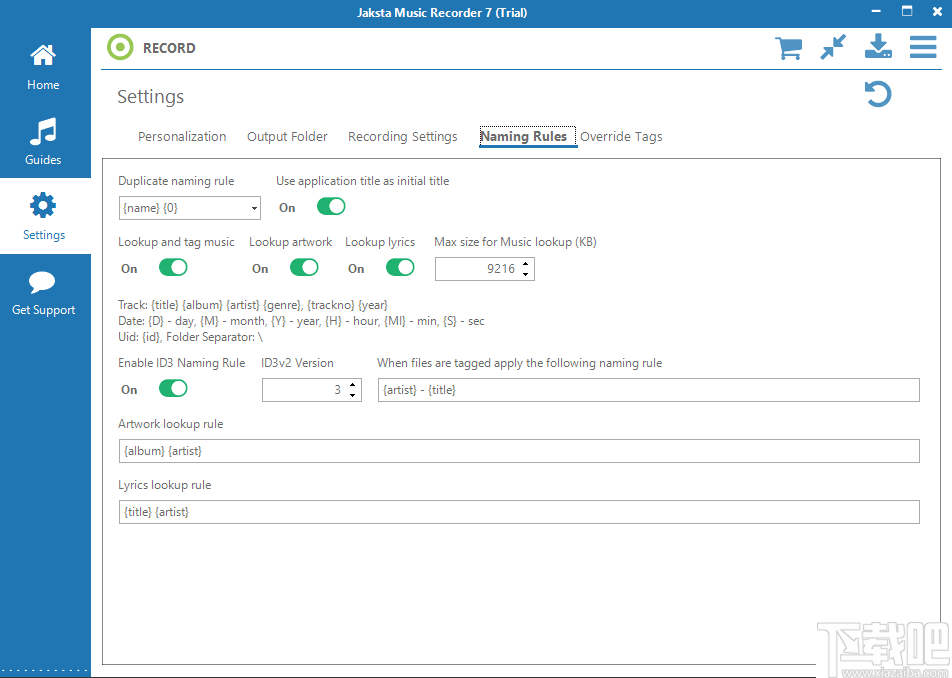
Task: Click the Artwork lookup rule text field
Action: pyautogui.click(x=518, y=451)
